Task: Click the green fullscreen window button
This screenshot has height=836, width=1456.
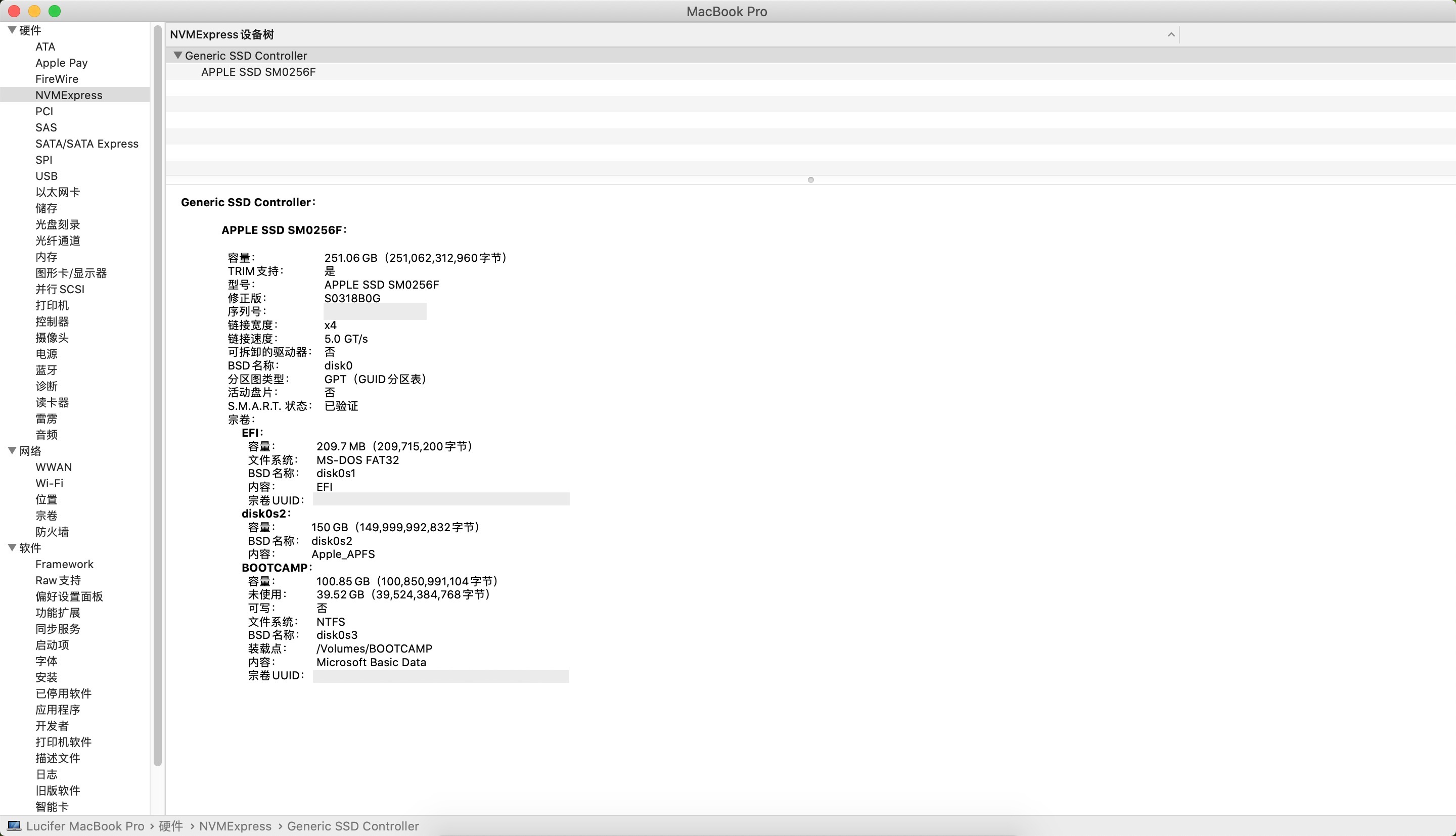Action: (55, 11)
